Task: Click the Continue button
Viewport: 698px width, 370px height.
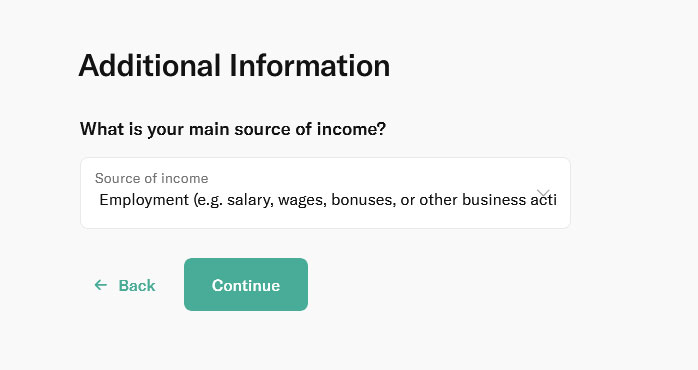Action: tap(246, 285)
